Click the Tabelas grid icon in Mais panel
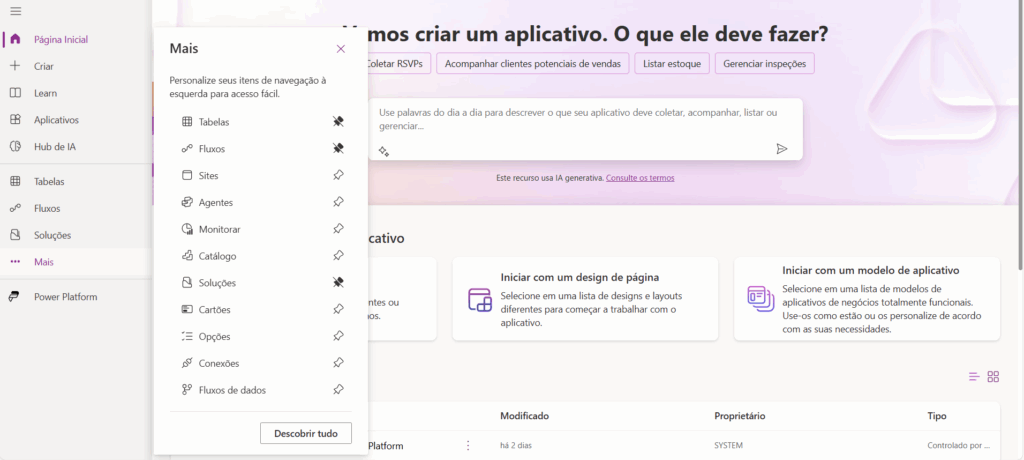Screen dimensions: 1024x460 [187, 122]
